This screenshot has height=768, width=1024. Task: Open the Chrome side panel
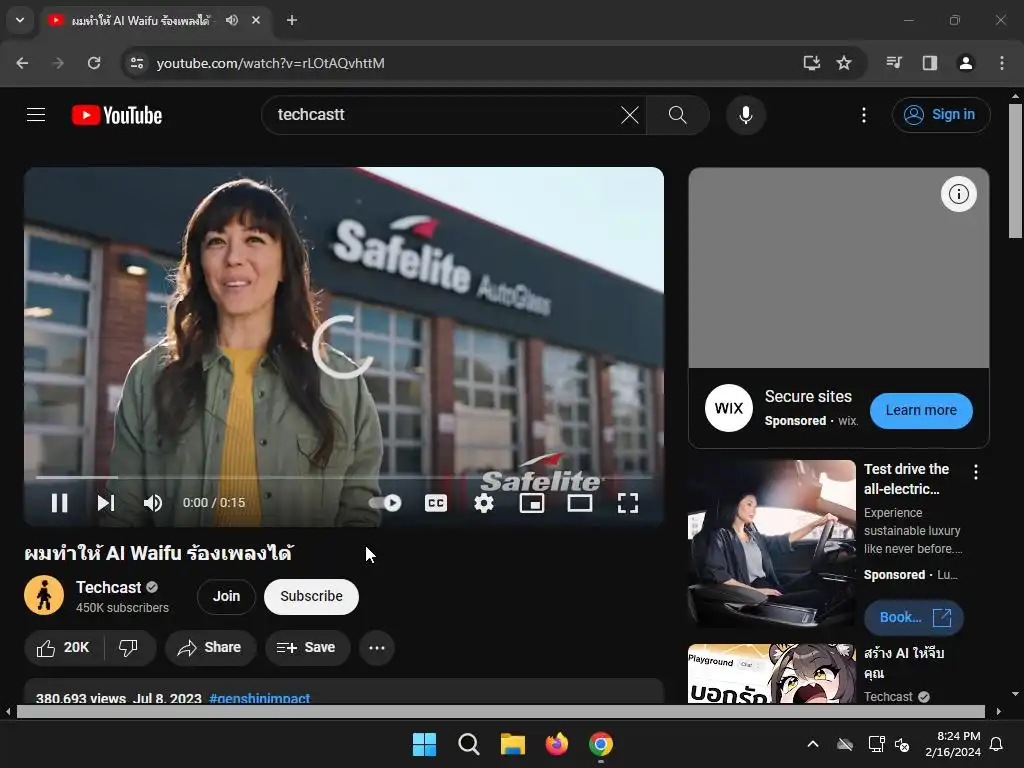(929, 63)
